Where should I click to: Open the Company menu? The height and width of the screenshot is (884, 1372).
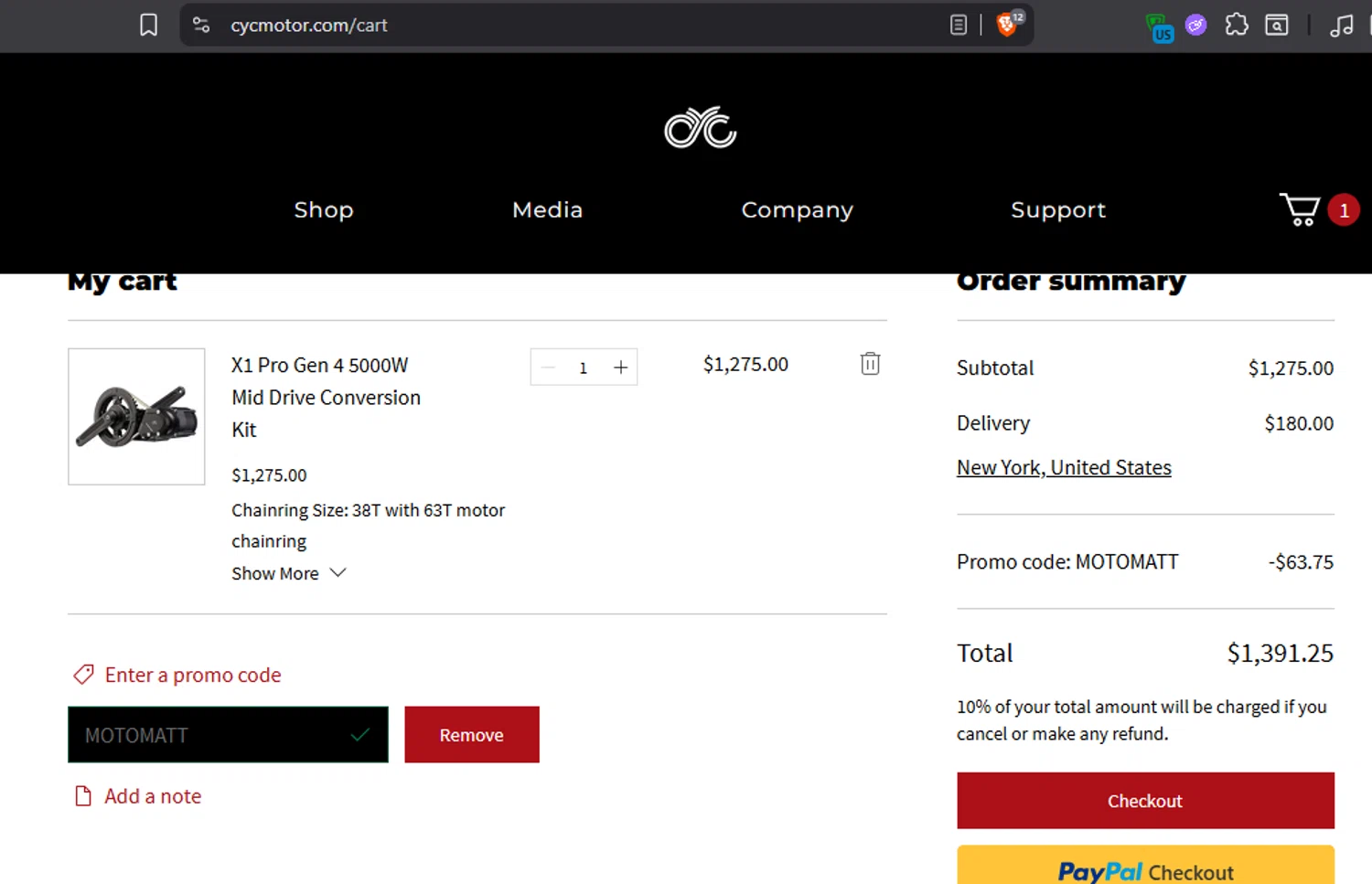[797, 210]
